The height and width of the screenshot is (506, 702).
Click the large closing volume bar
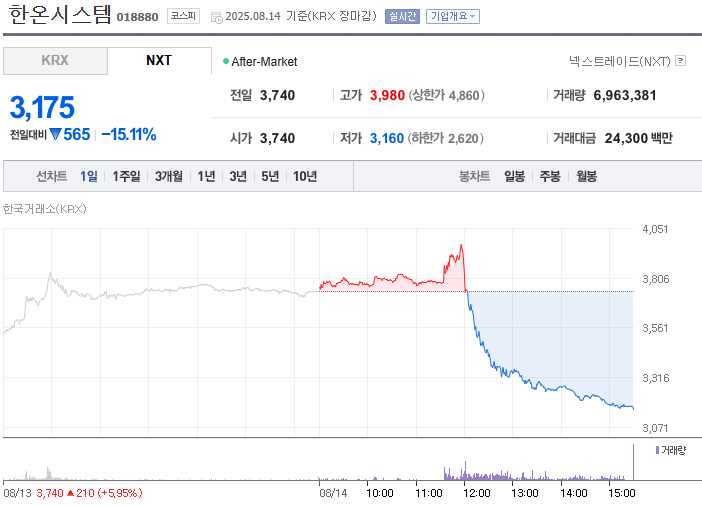click(x=634, y=462)
